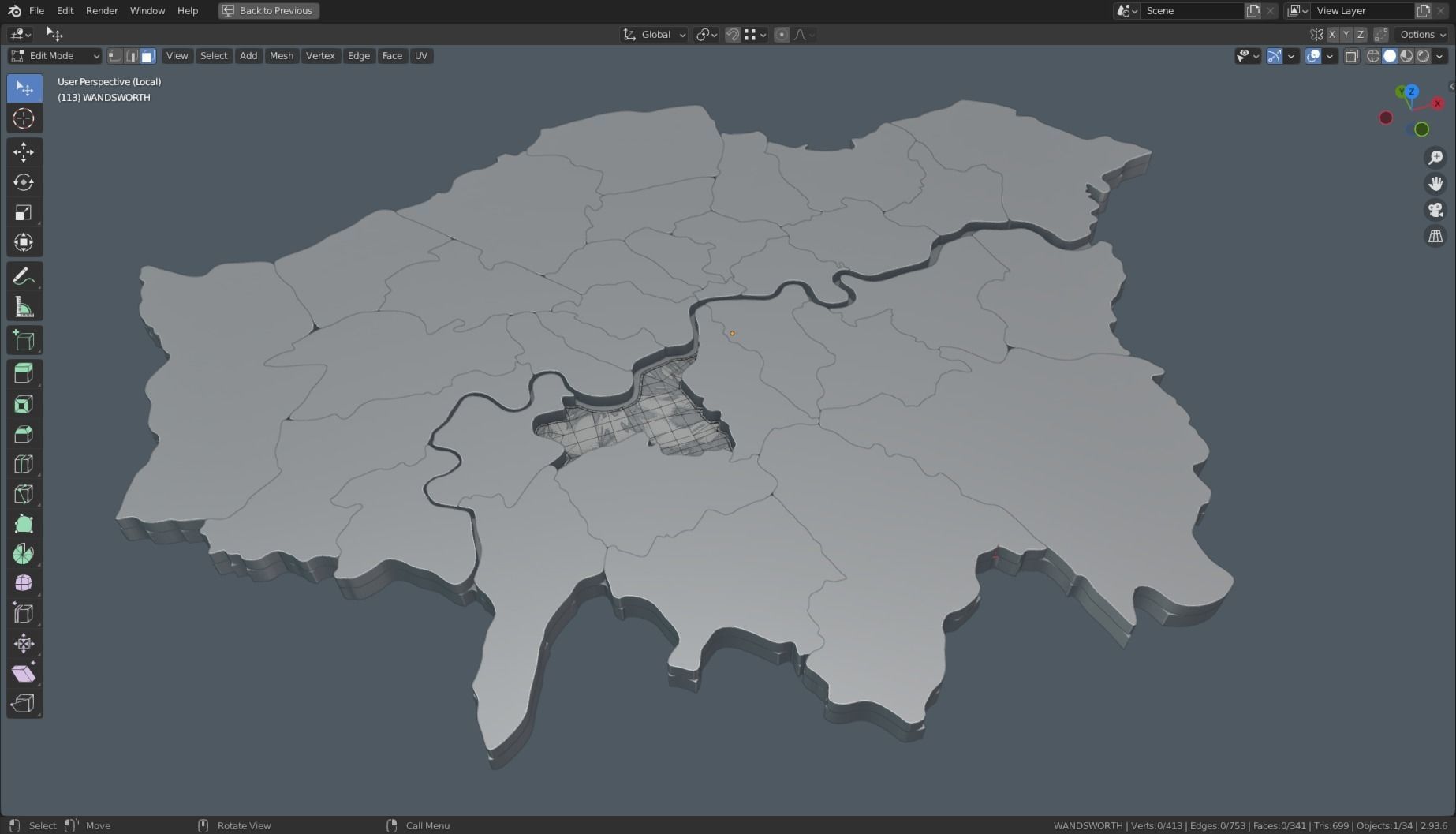The height and width of the screenshot is (834, 1456).
Task: Activate the Knife tool
Action: pyautogui.click(x=24, y=494)
